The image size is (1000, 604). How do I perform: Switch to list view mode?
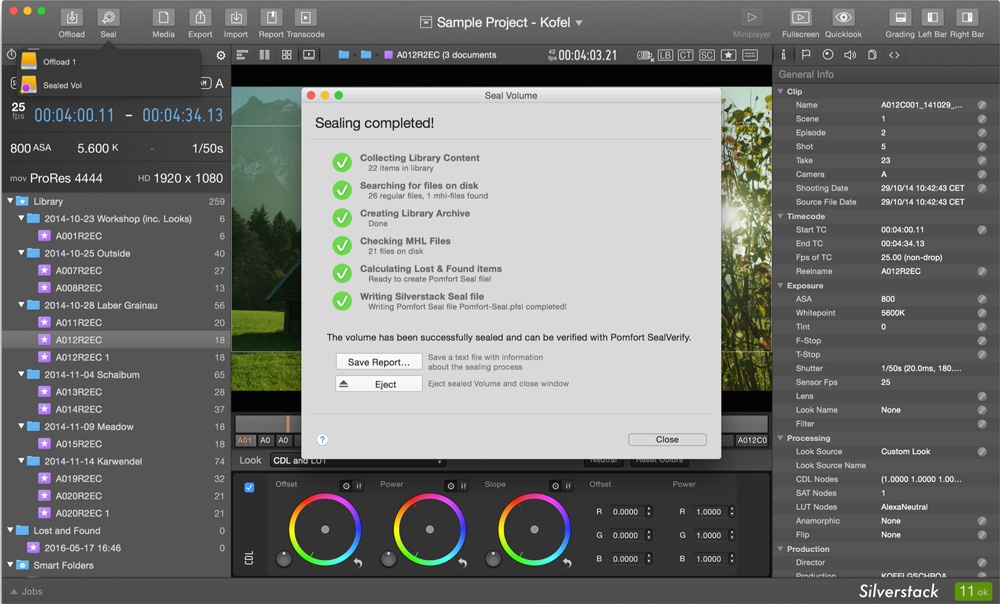[x=242, y=55]
